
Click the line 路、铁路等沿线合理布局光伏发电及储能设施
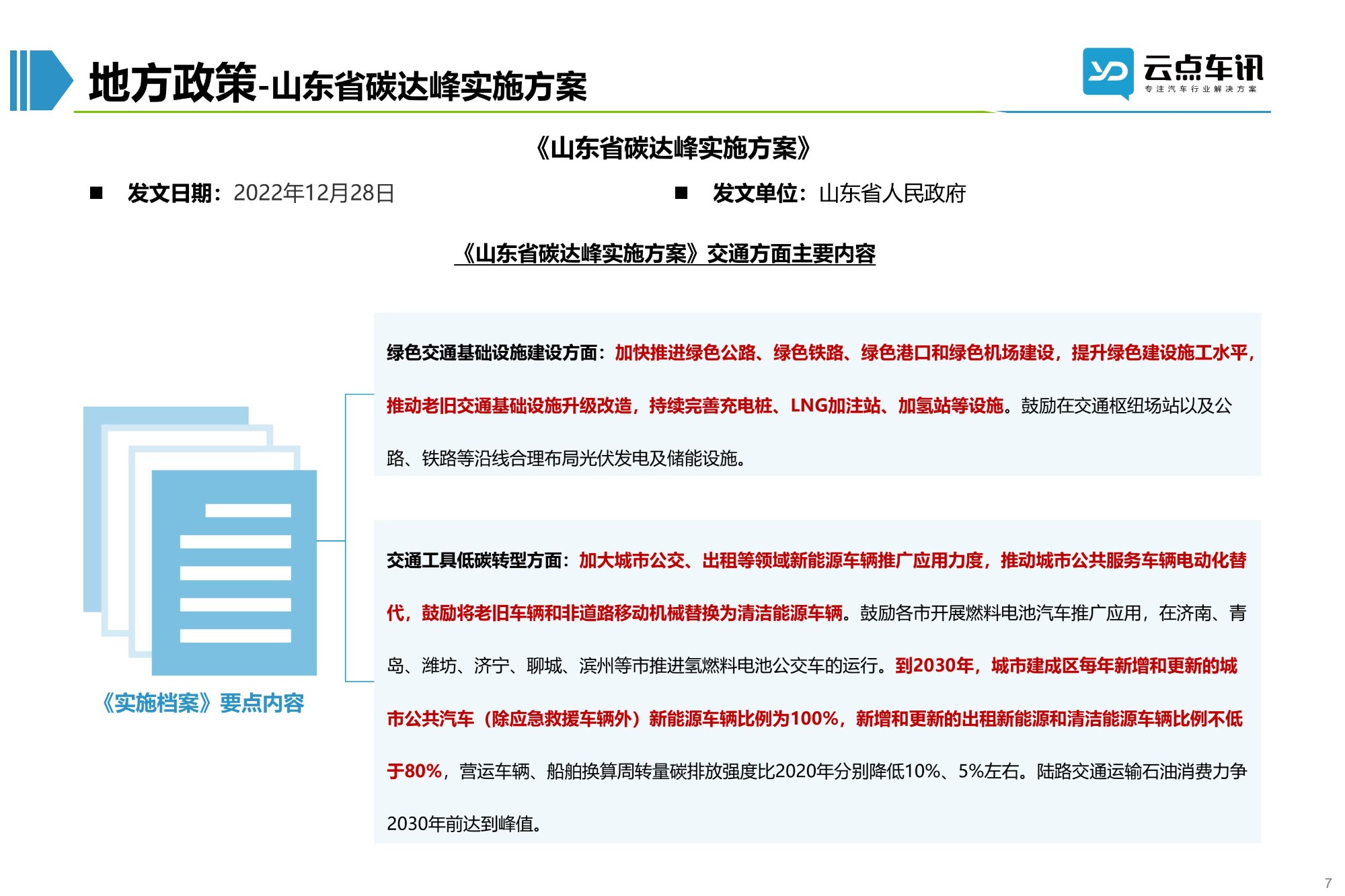(566, 458)
